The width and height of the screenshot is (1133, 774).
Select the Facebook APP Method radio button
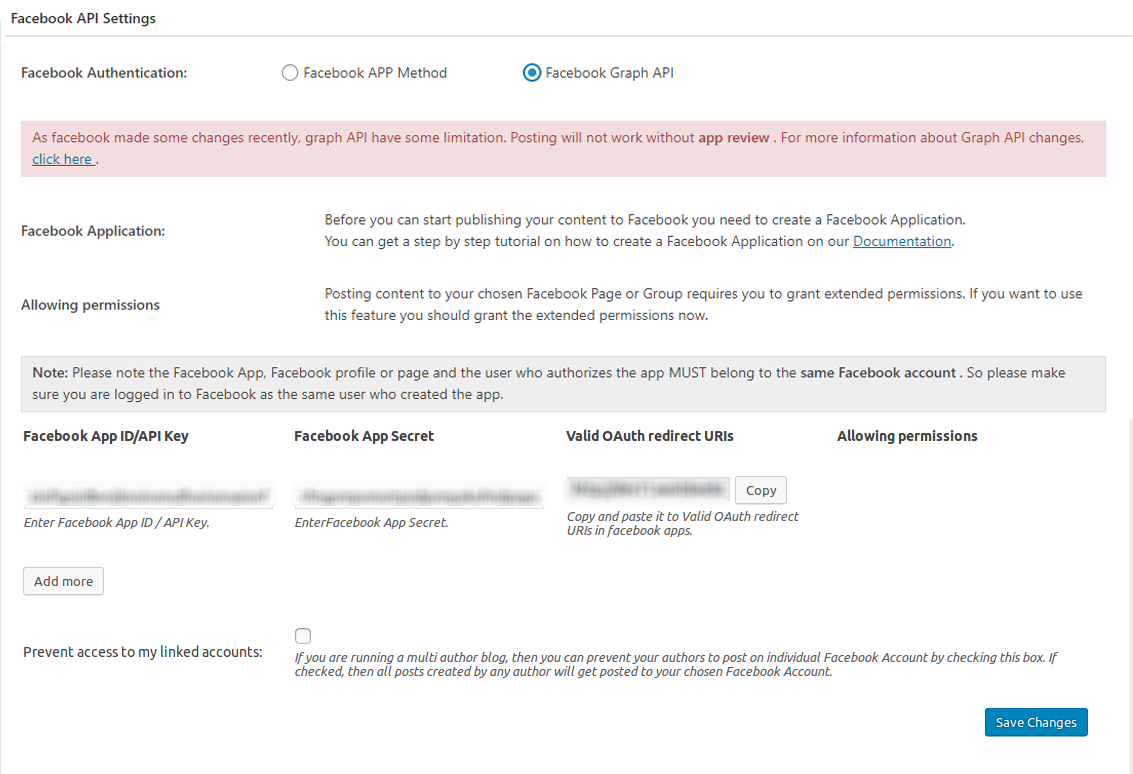[x=290, y=73]
